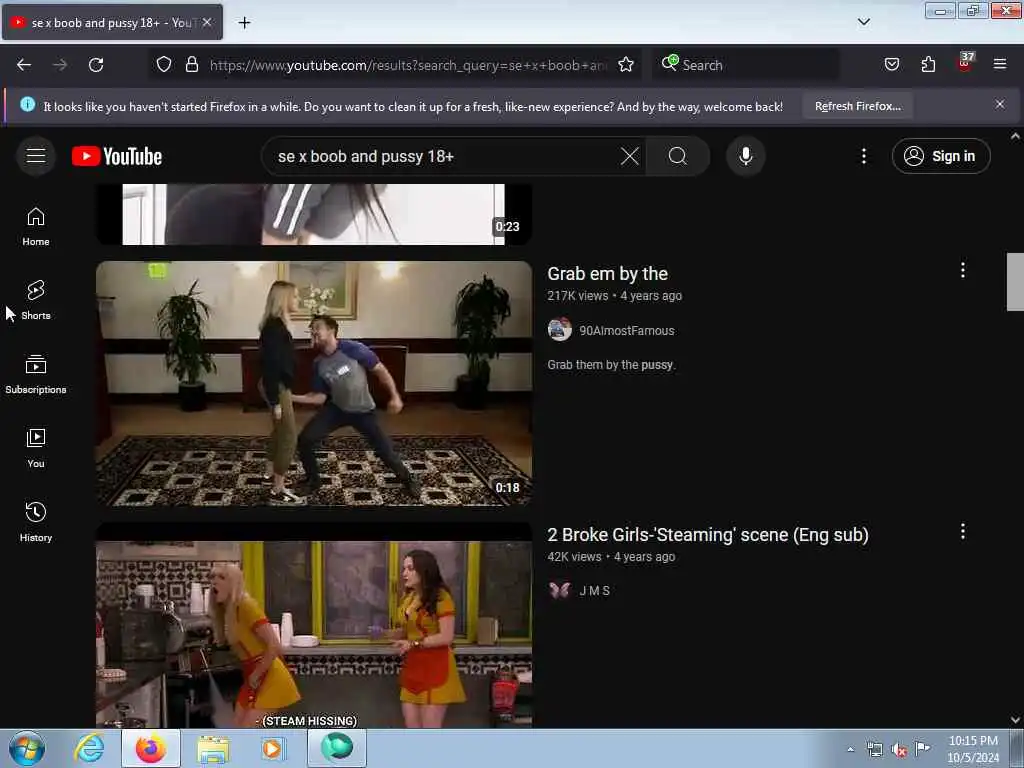The height and width of the screenshot is (768, 1024).
Task: Show site security info via padlock
Action: [x=191, y=65]
